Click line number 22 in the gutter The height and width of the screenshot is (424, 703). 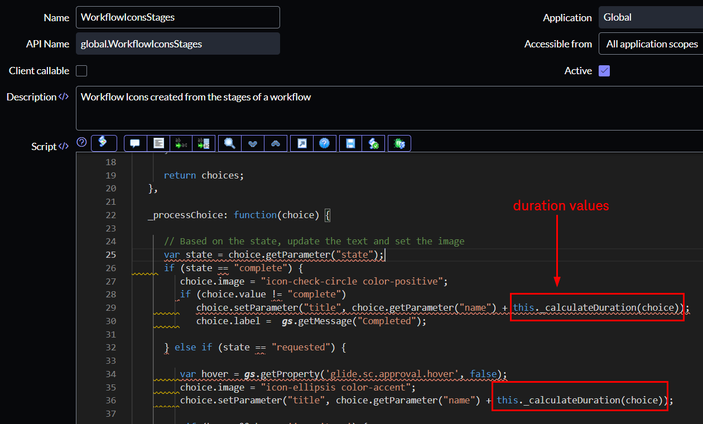point(110,214)
